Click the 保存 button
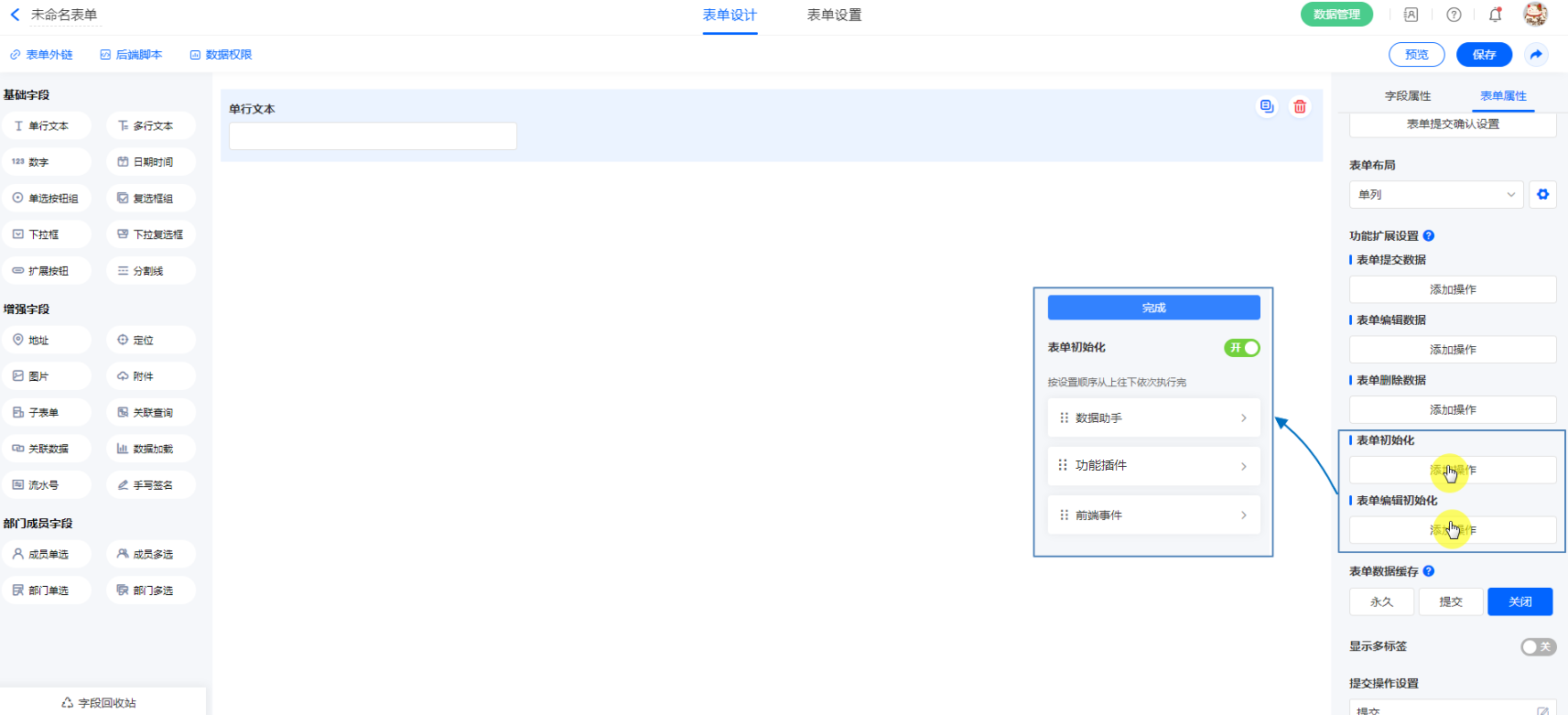Screen dimensions: 1568x715 point(1484,55)
